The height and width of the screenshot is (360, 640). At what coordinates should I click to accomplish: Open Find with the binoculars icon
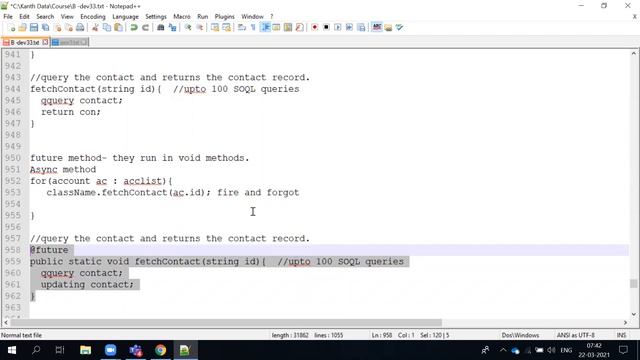click(x=160, y=27)
